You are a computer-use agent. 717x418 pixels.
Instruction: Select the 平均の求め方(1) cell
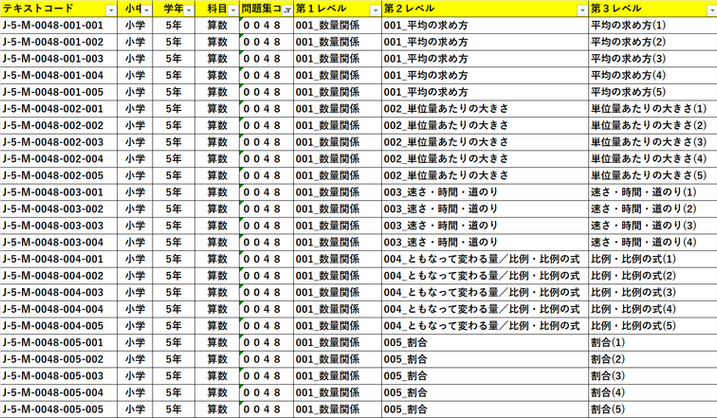tap(653, 25)
